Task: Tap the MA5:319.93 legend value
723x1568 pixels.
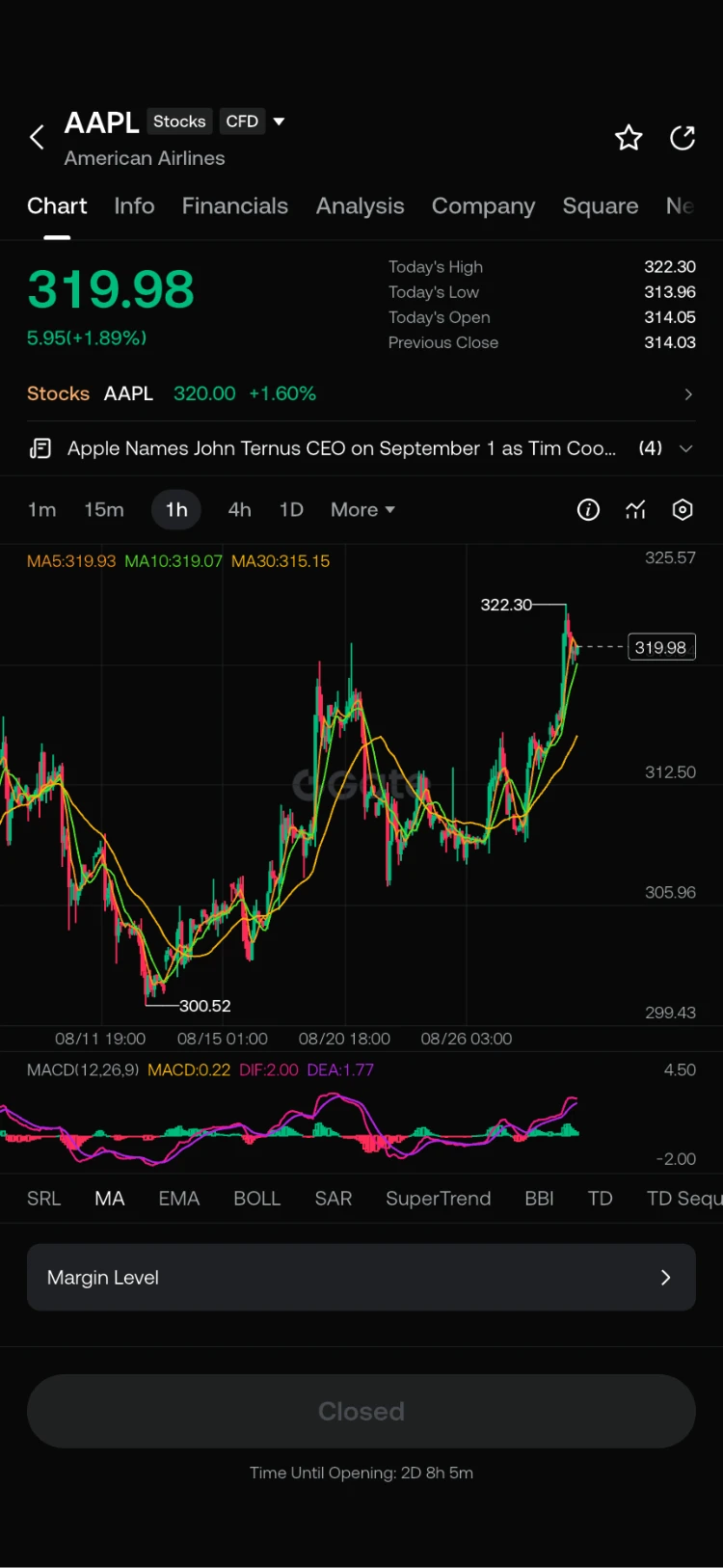Action: 71,561
